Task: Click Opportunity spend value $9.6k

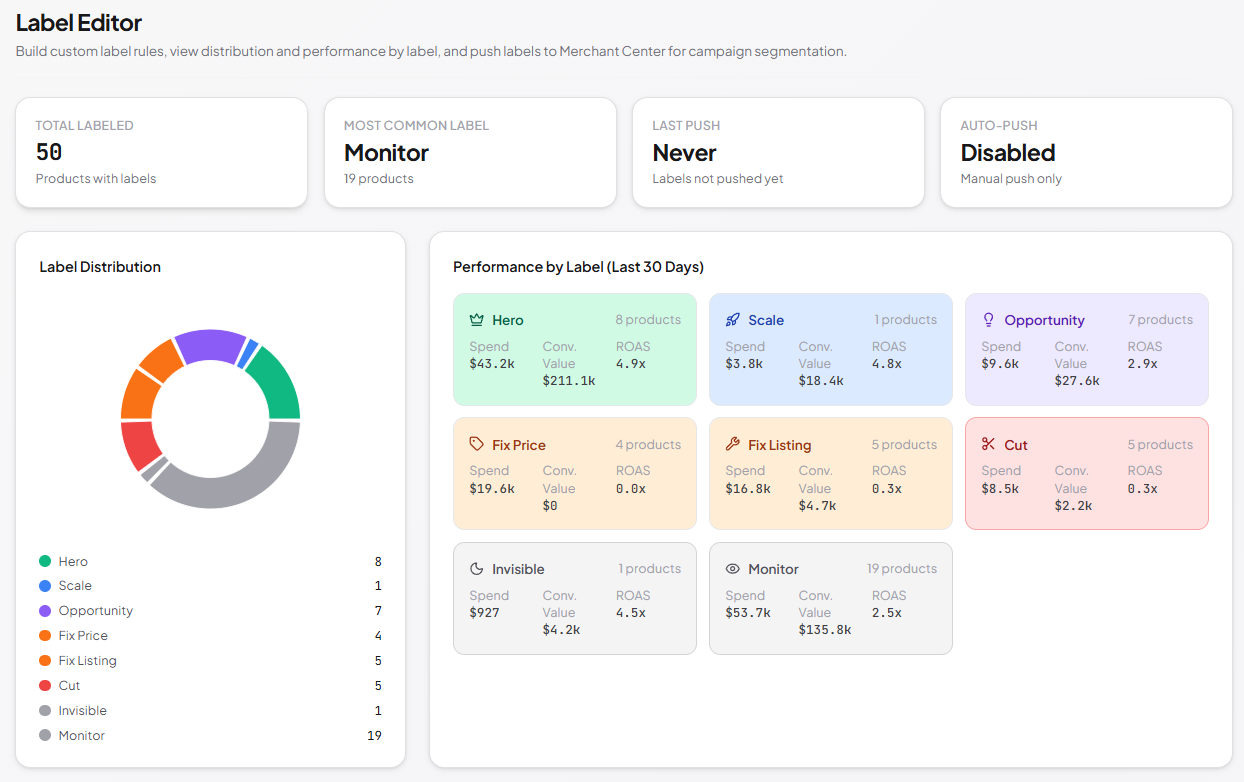Action: coord(1000,364)
